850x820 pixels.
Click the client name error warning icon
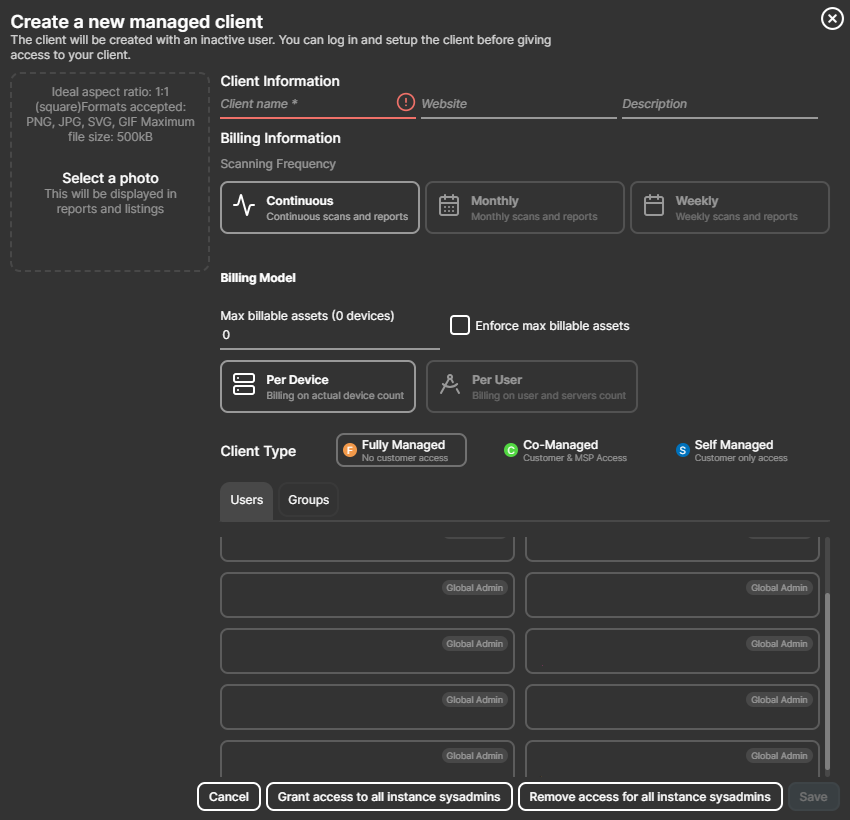[405, 102]
